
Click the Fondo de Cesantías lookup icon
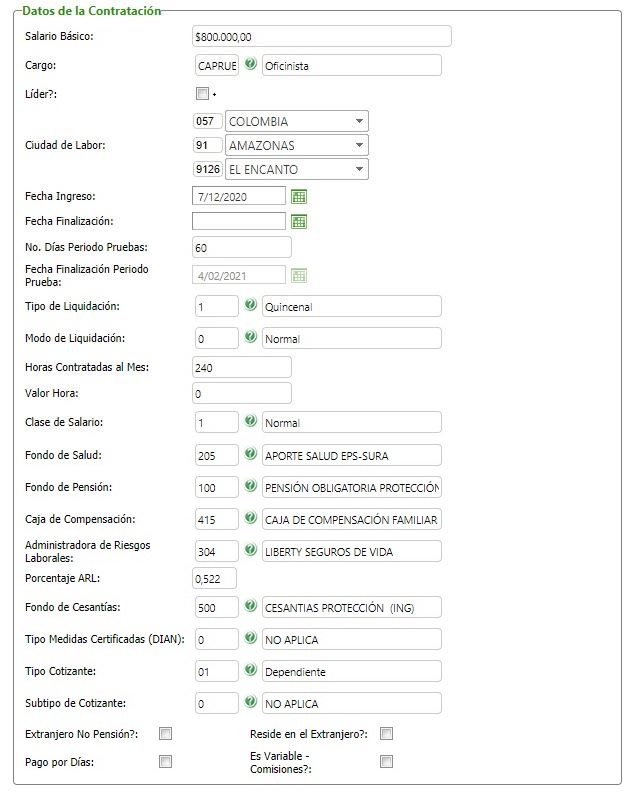[251, 606]
